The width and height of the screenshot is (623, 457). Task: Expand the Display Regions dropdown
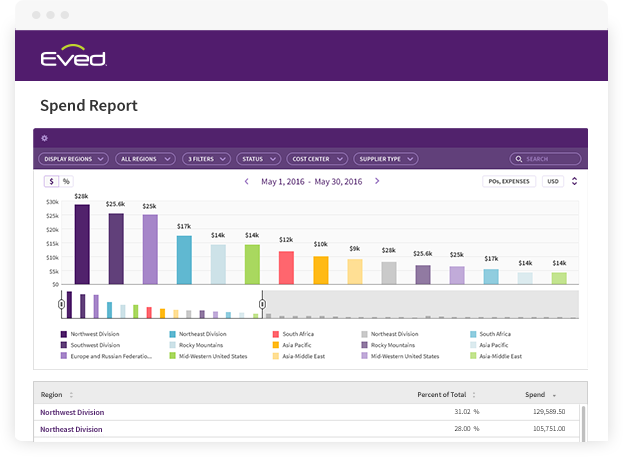tap(73, 159)
